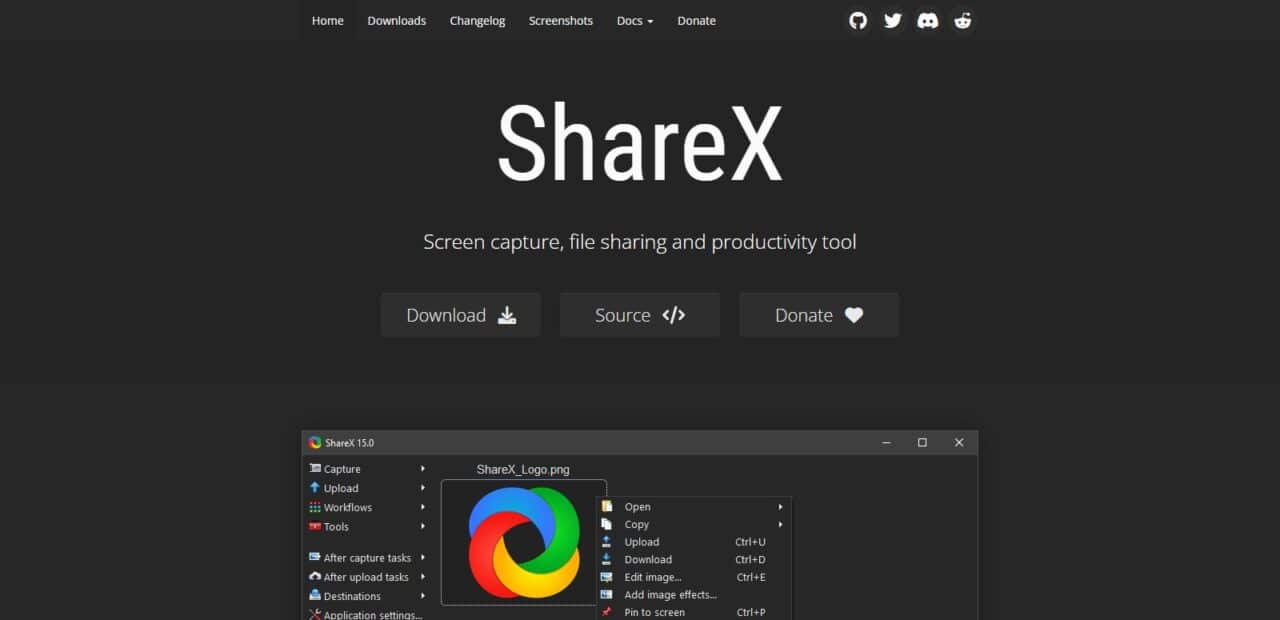Viewport: 1280px width, 620px height.
Task: Choose Add image effects... menu entry
Action: click(x=670, y=594)
